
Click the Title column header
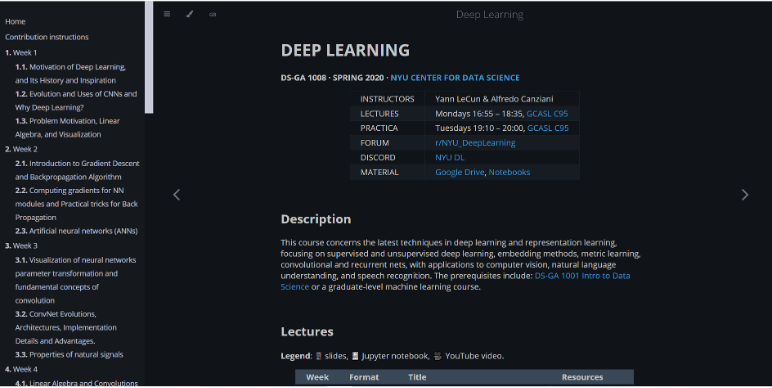tap(417, 377)
